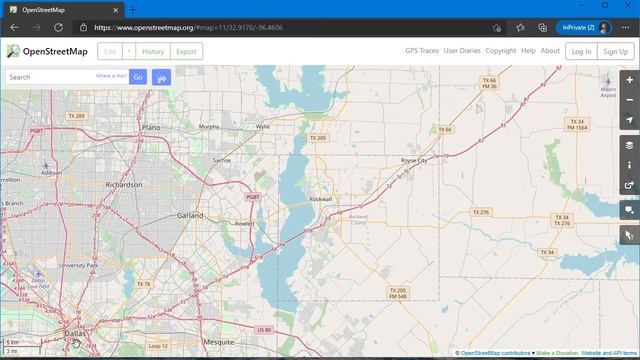The image size is (640, 360).
Task: Reload the OpenStreetMap page
Action: click(x=58, y=28)
